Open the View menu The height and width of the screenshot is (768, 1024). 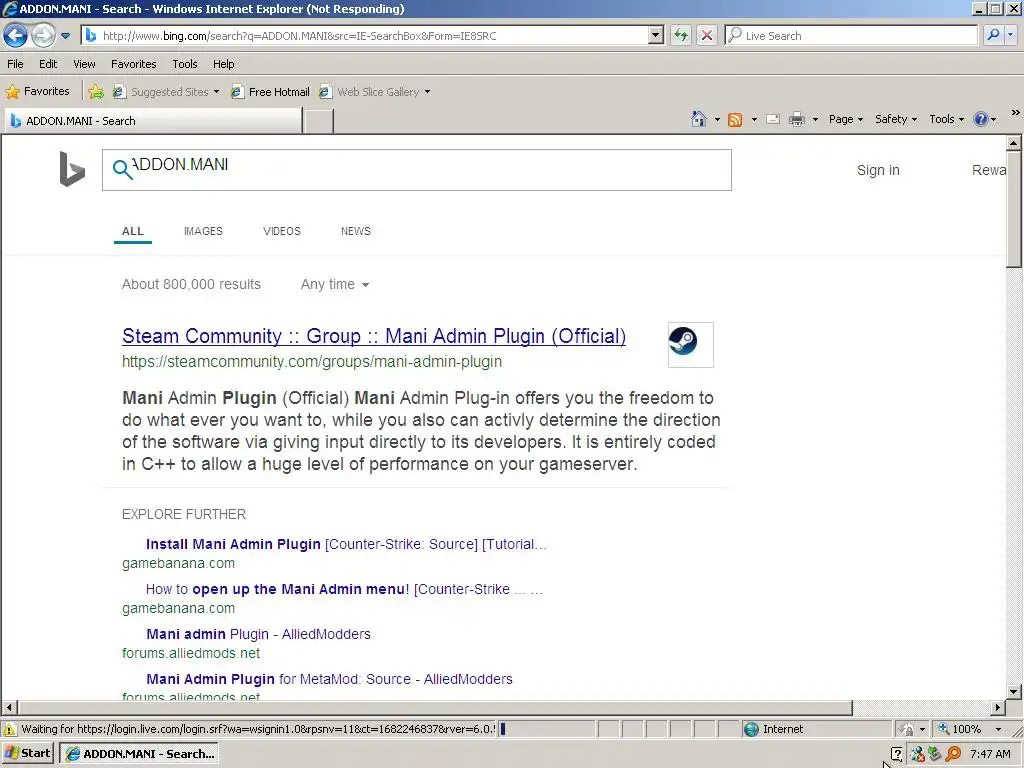pyautogui.click(x=84, y=64)
